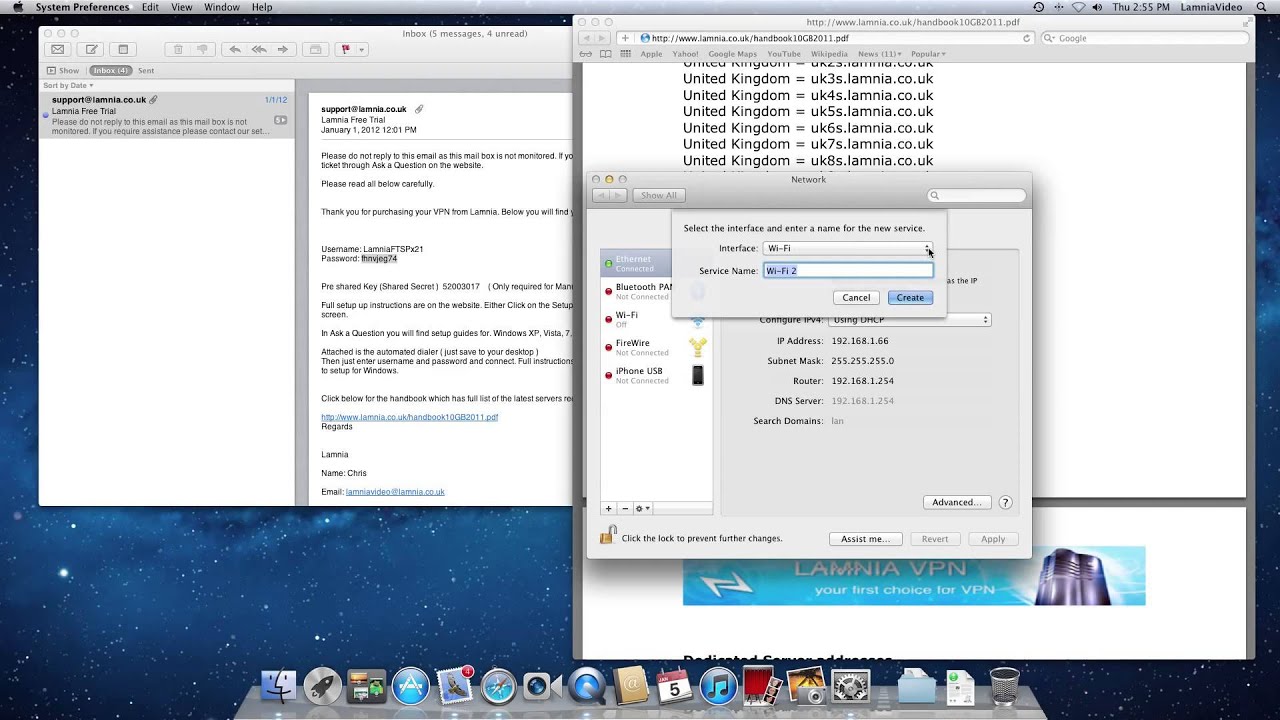Viewport: 1280px width, 720px height.
Task: Expand the Popular bookmarks folder
Action: (x=928, y=54)
